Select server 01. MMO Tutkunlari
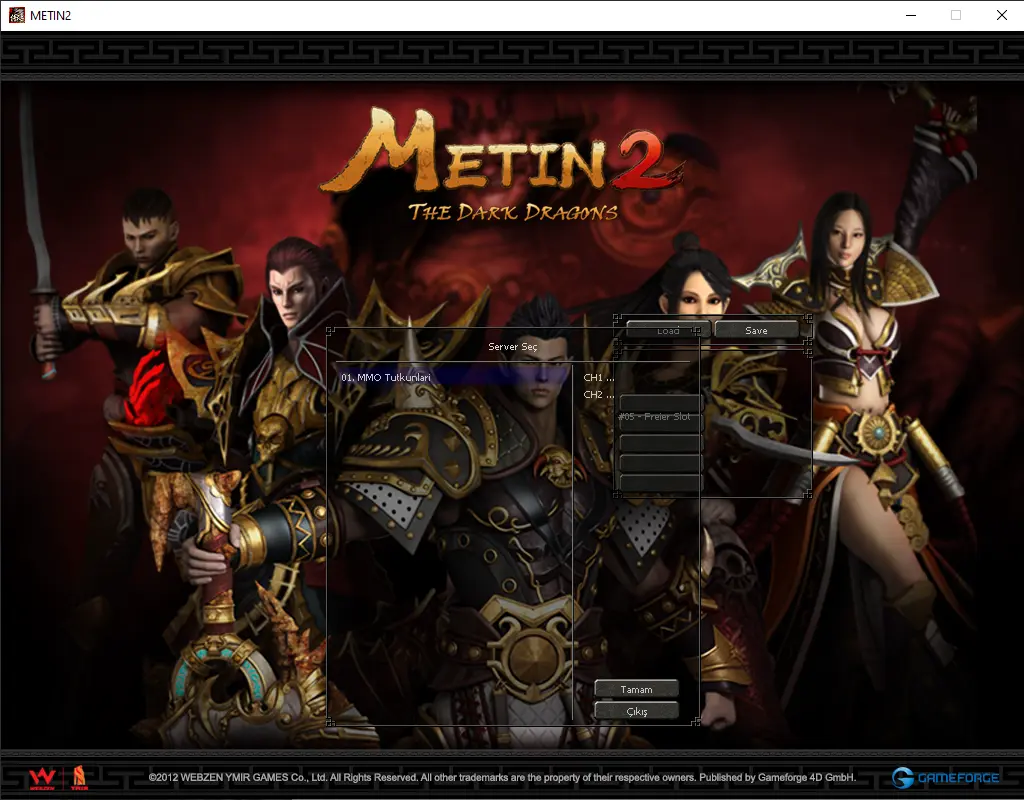This screenshot has width=1024, height=800. coord(455,377)
